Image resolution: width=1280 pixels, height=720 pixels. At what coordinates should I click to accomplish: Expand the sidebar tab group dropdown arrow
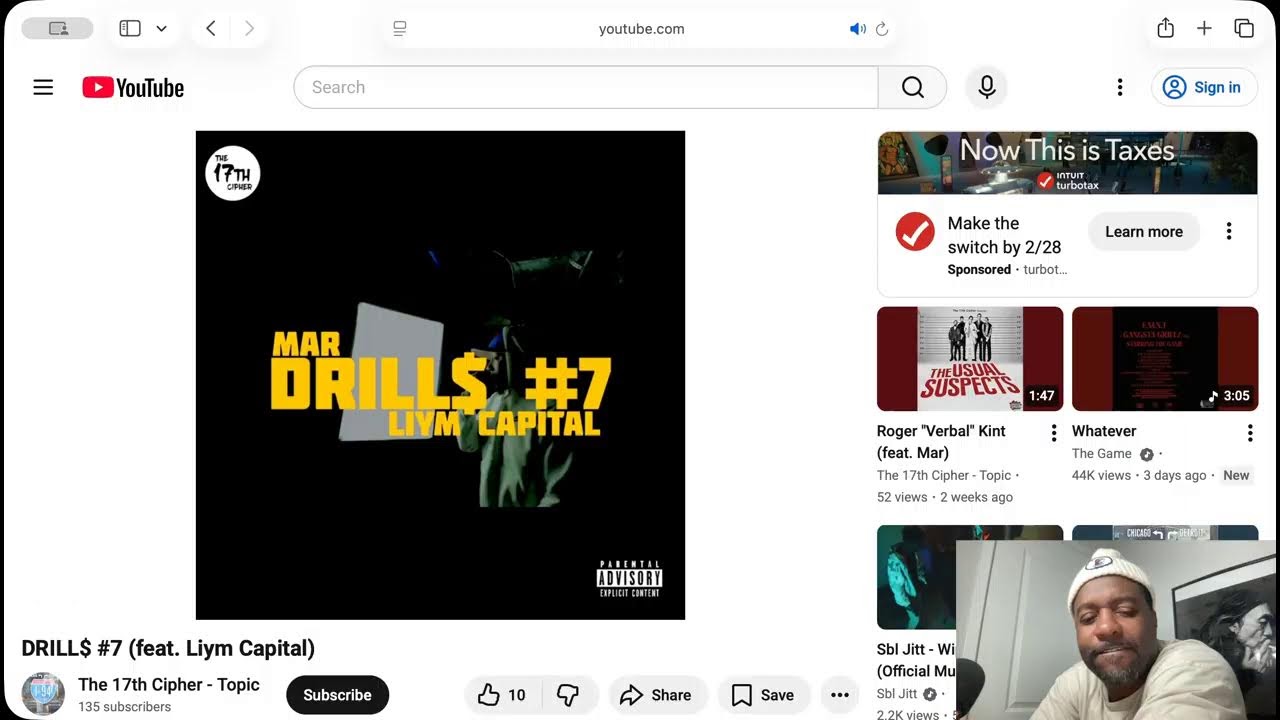pos(161,29)
